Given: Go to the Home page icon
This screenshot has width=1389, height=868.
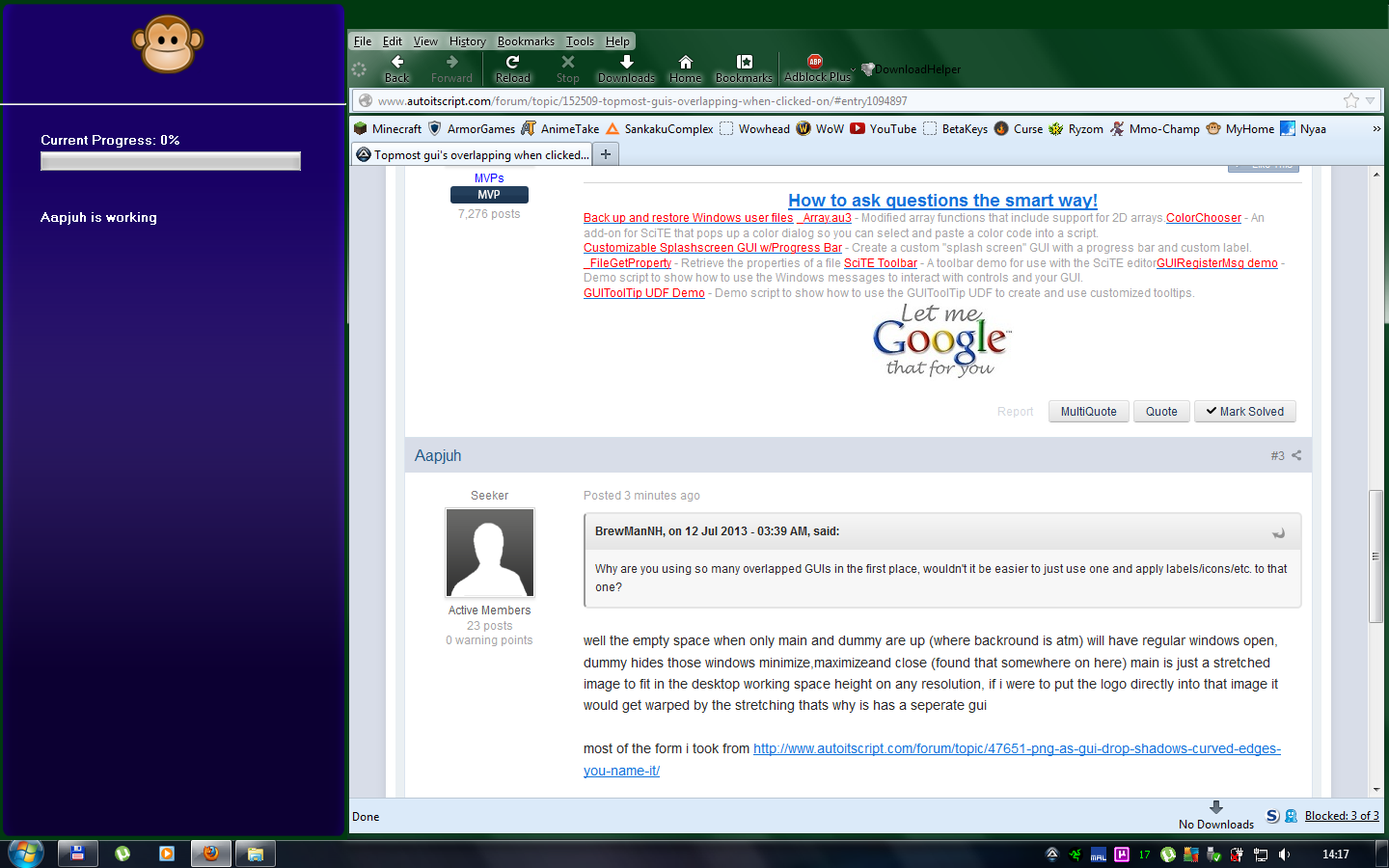Looking at the screenshot, I should tap(685, 63).
